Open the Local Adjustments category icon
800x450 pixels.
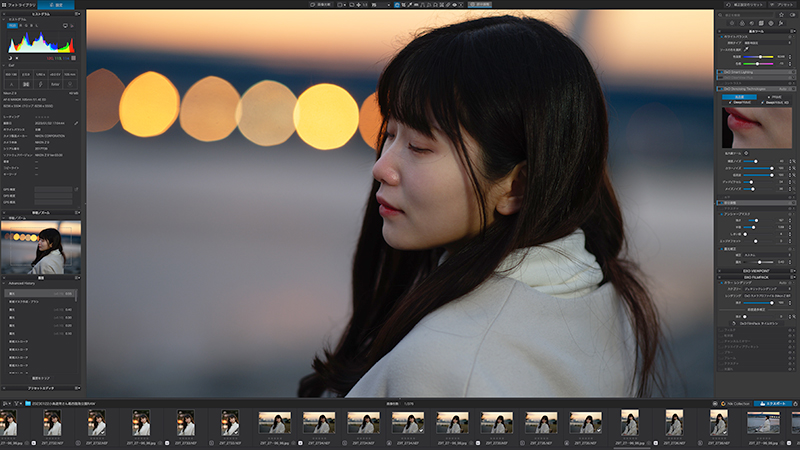coord(771,23)
